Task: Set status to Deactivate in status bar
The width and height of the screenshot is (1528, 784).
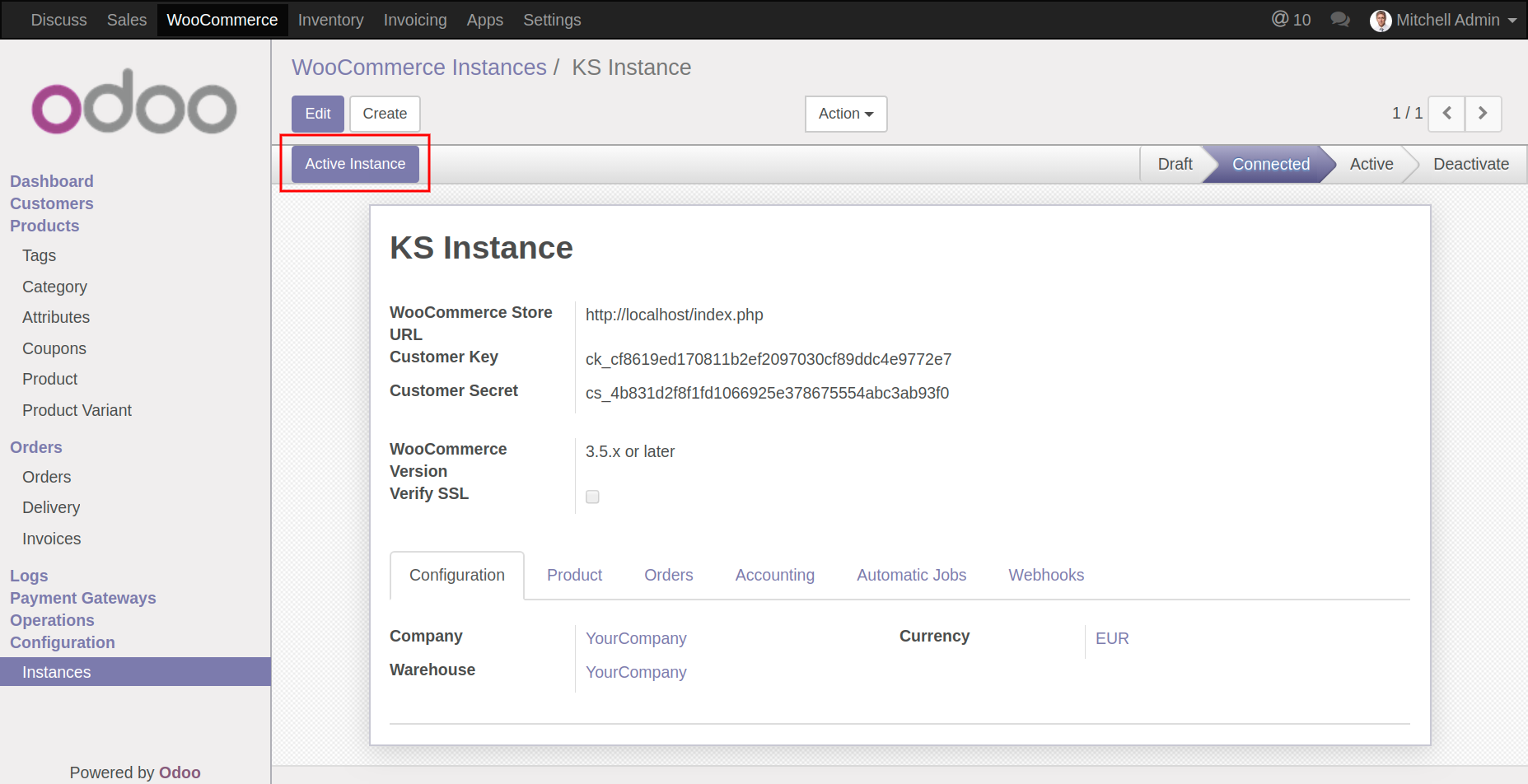Action: point(1470,164)
